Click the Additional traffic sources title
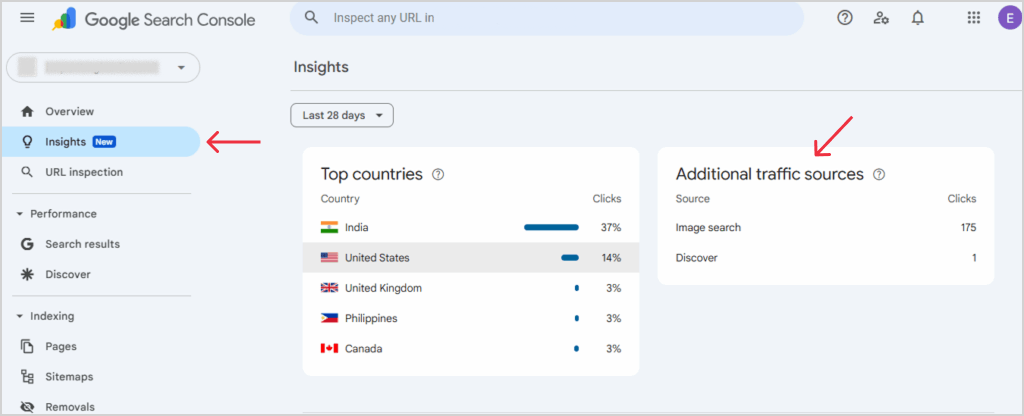 point(769,174)
